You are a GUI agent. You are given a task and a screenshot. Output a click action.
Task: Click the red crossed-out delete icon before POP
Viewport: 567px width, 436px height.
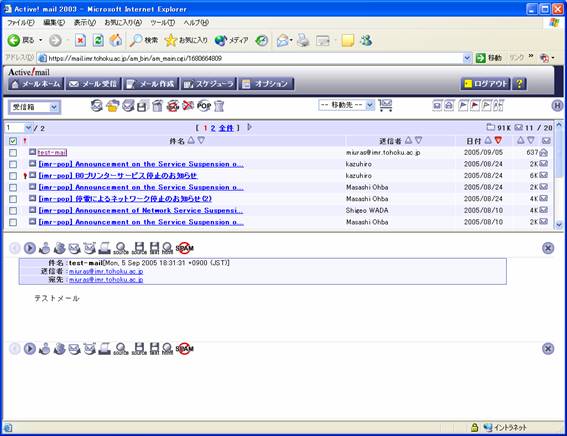[188, 106]
